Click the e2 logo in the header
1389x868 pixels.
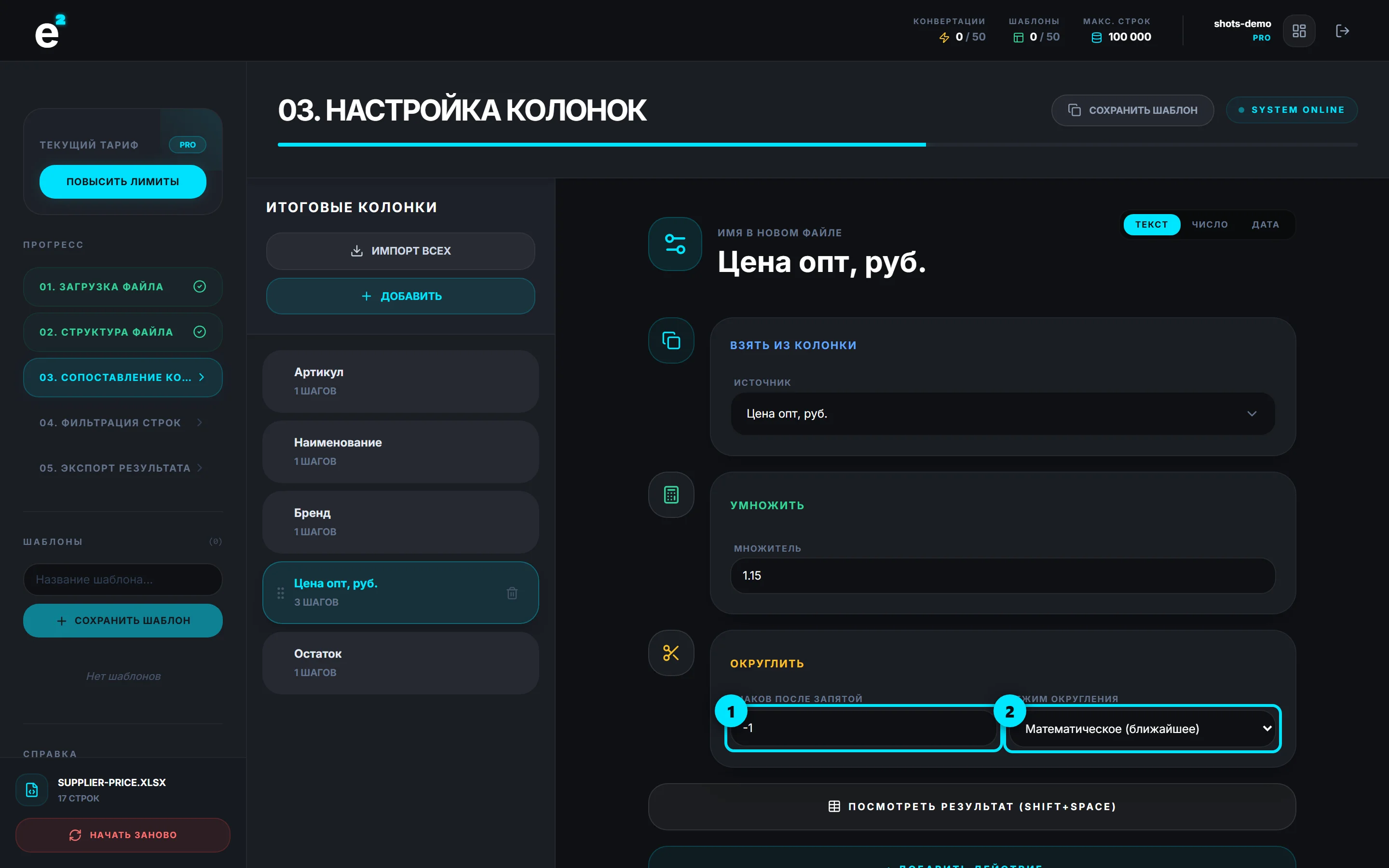[x=50, y=31]
